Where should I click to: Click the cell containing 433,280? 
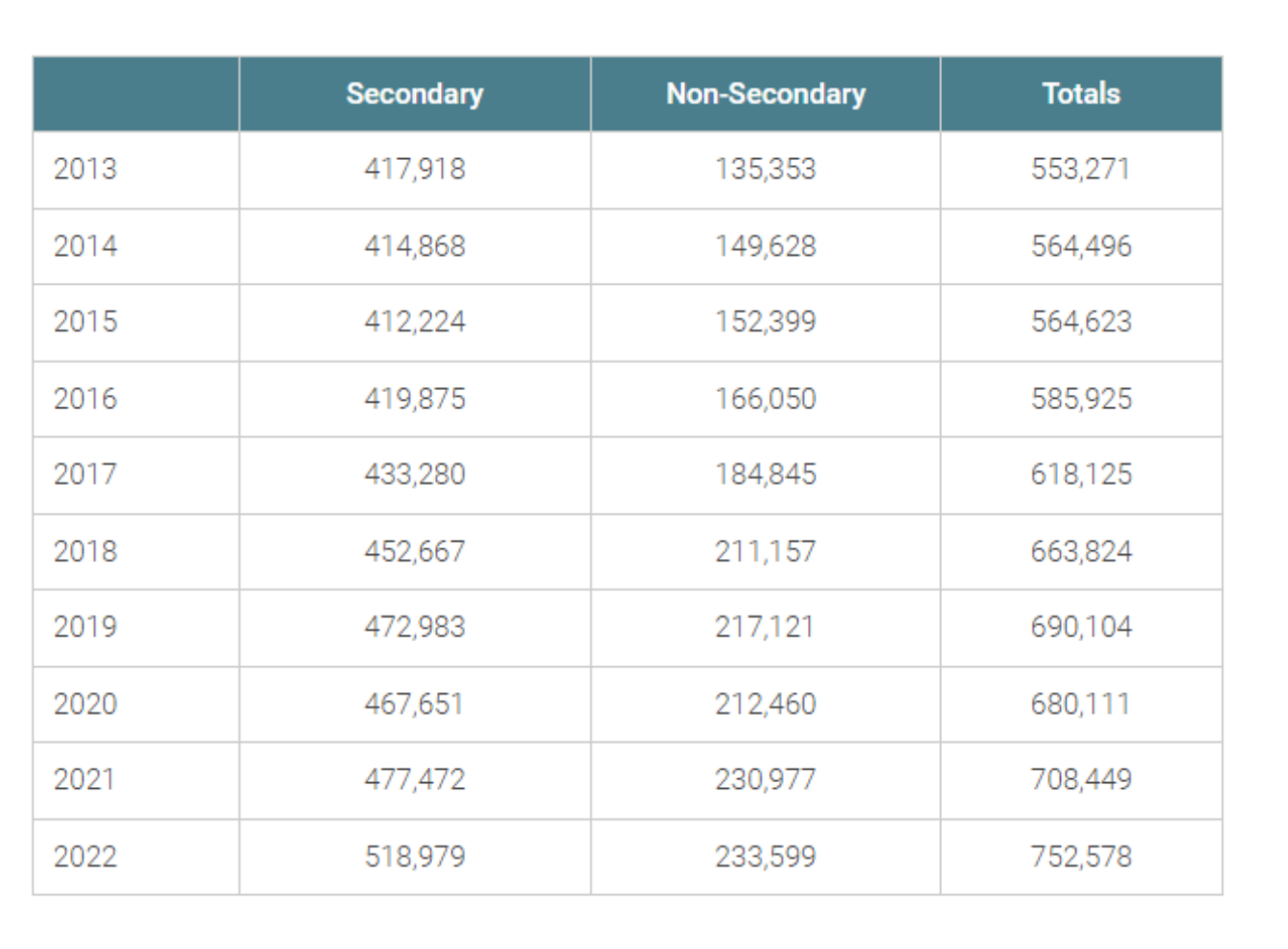click(414, 474)
